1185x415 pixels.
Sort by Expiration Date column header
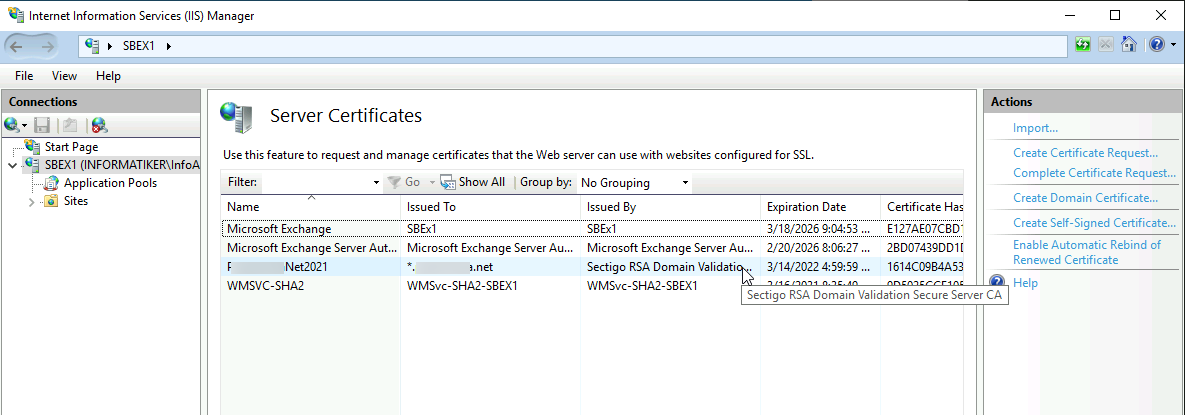tap(821, 206)
